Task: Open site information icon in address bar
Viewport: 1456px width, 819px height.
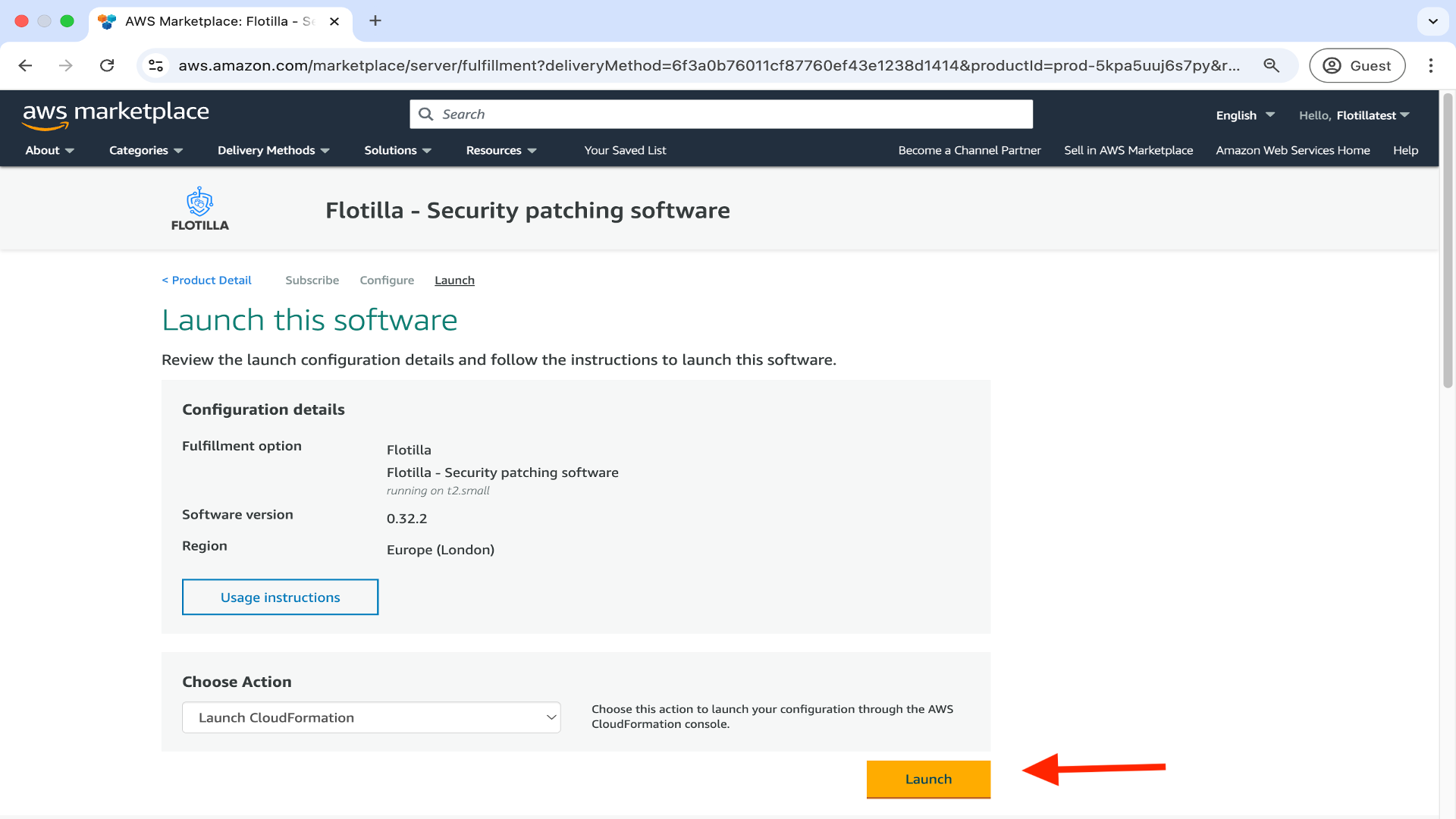Action: tap(156, 66)
